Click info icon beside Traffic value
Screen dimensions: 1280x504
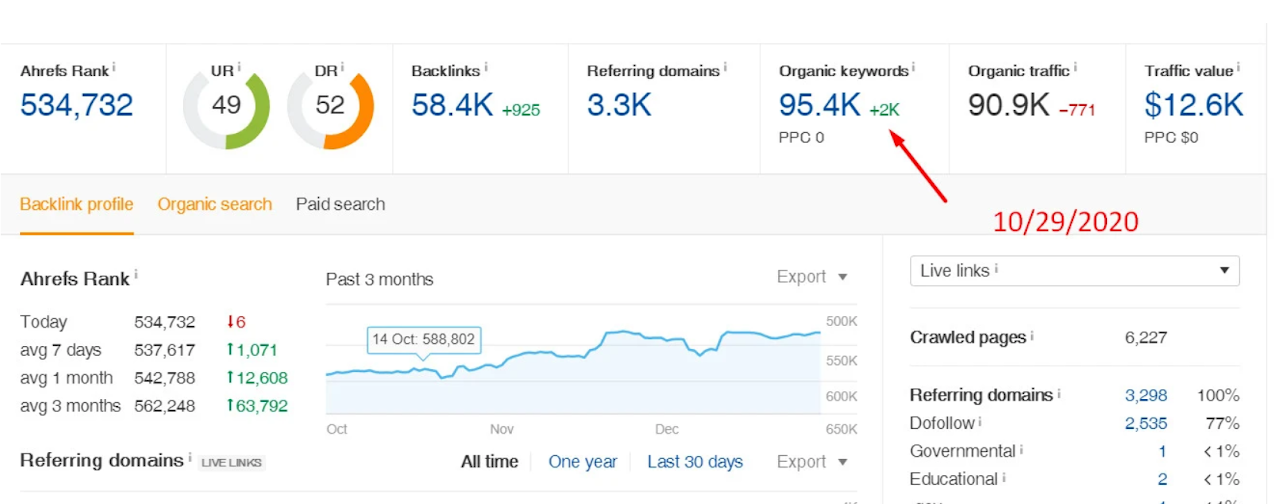point(1238,67)
